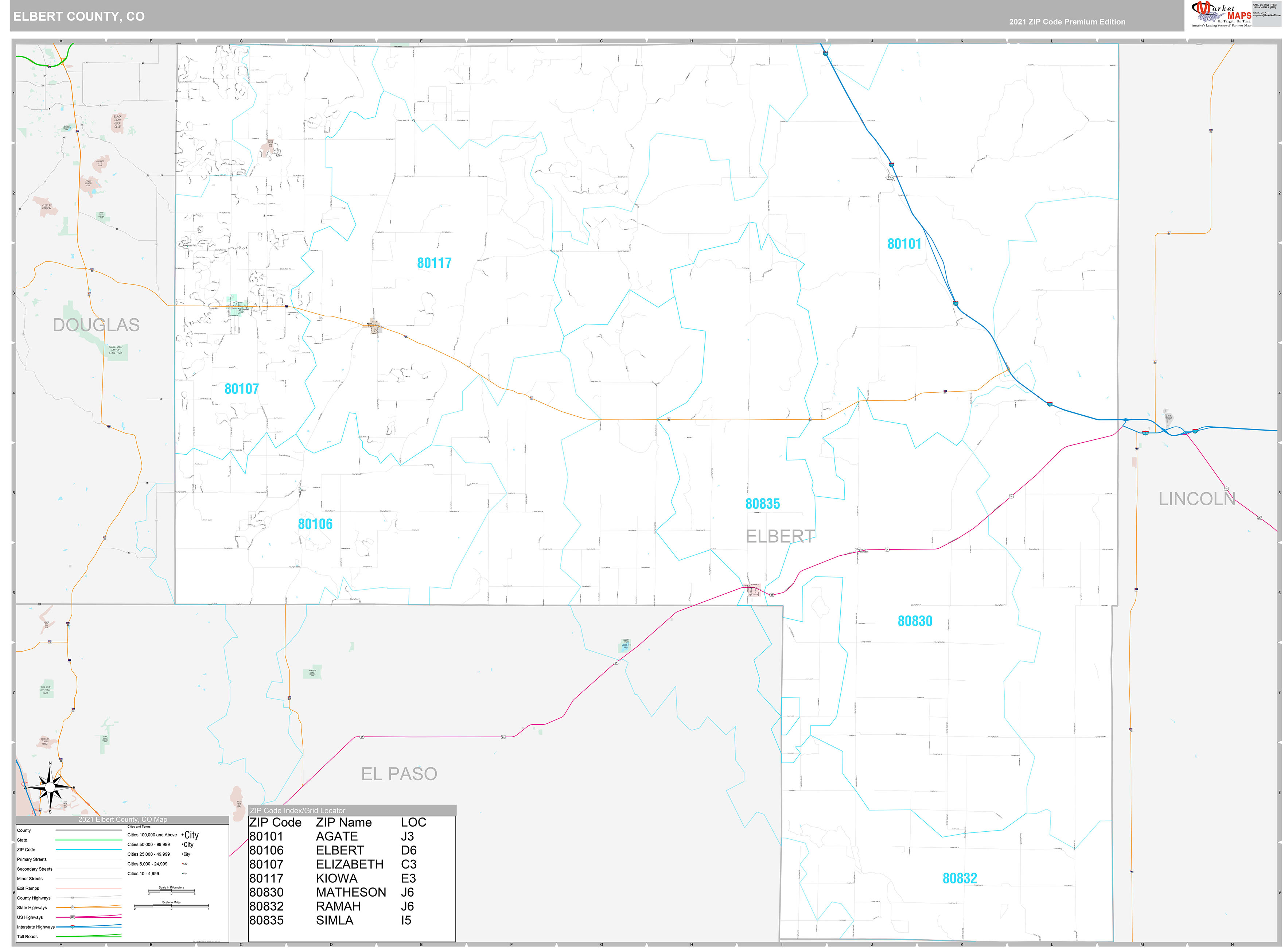
Task: Click the US Highways magenta line symbol
Action: tap(86, 918)
